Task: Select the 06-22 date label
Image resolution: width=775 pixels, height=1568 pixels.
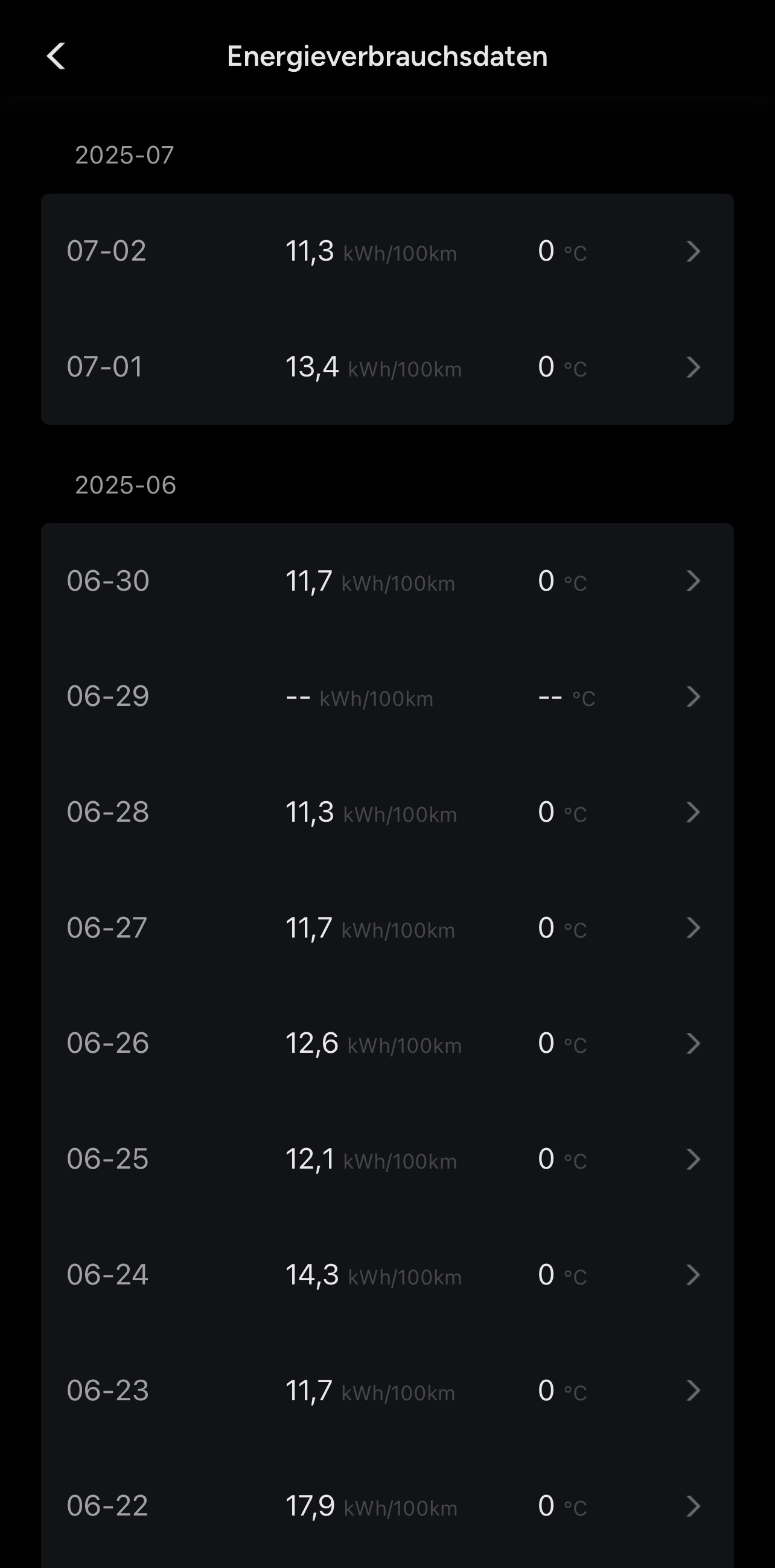Action: click(x=107, y=1506)
